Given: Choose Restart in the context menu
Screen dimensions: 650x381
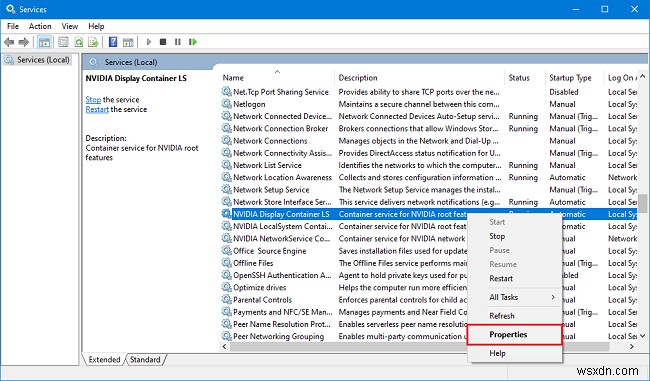Looking at the screenshot, I should coord(501,278).
